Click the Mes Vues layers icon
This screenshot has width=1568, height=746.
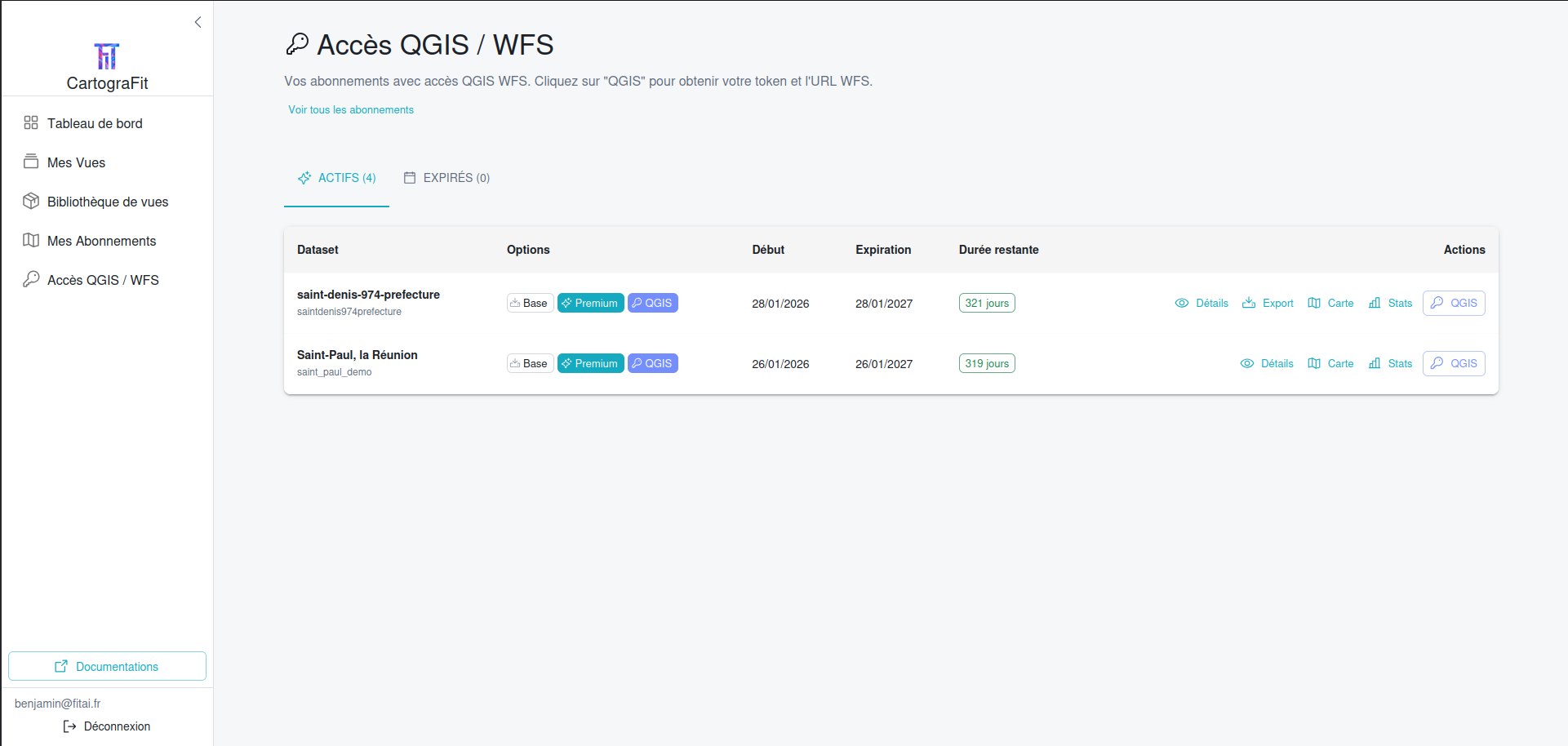(x=31, y=162)
